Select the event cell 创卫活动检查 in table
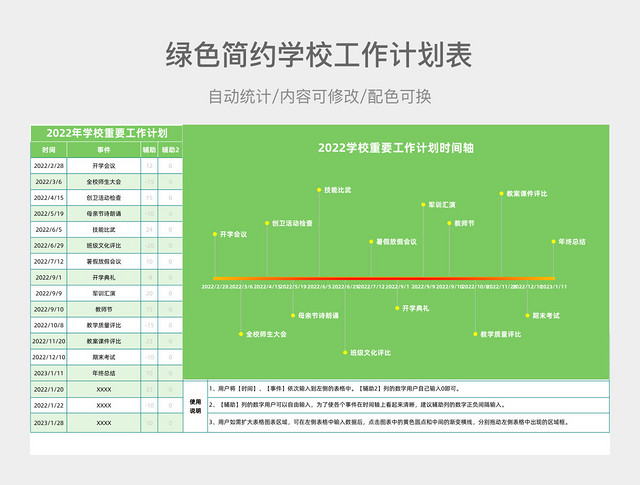Image resolution: width=640 pixels, height=485 pixels. [x=104, y=198]
